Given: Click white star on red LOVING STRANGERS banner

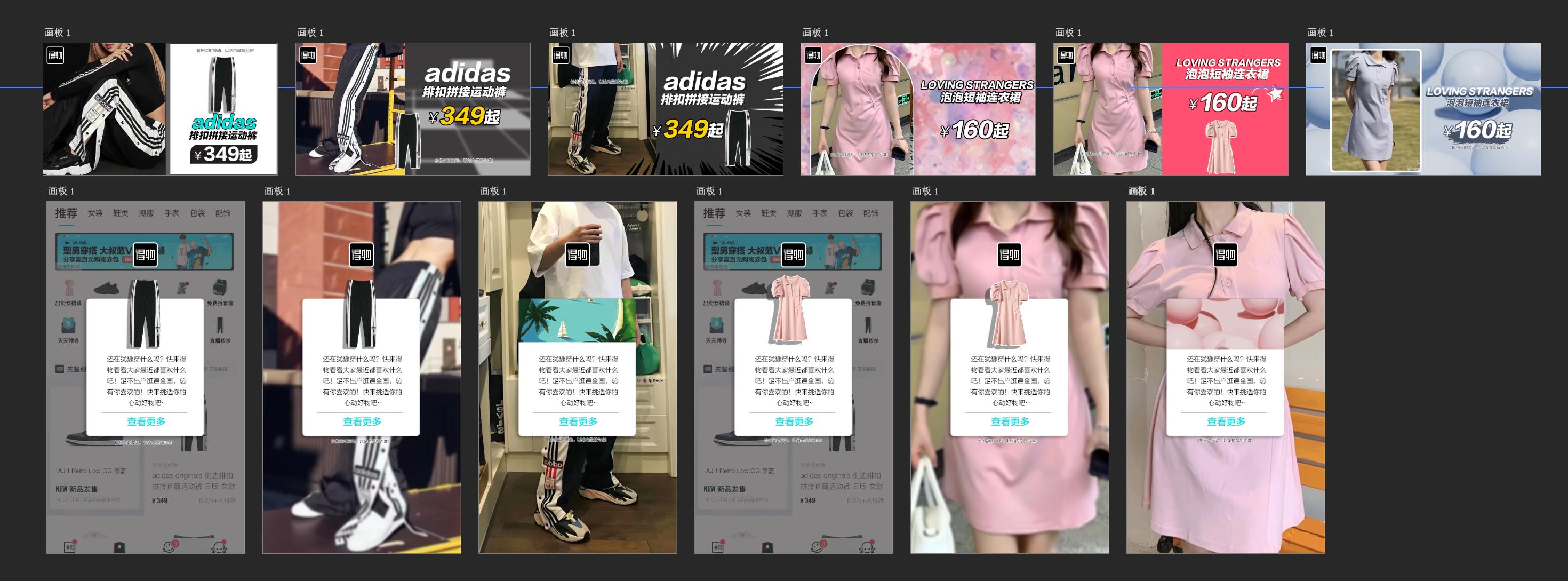Looking at the screenshot, I should click(1275, 94).
